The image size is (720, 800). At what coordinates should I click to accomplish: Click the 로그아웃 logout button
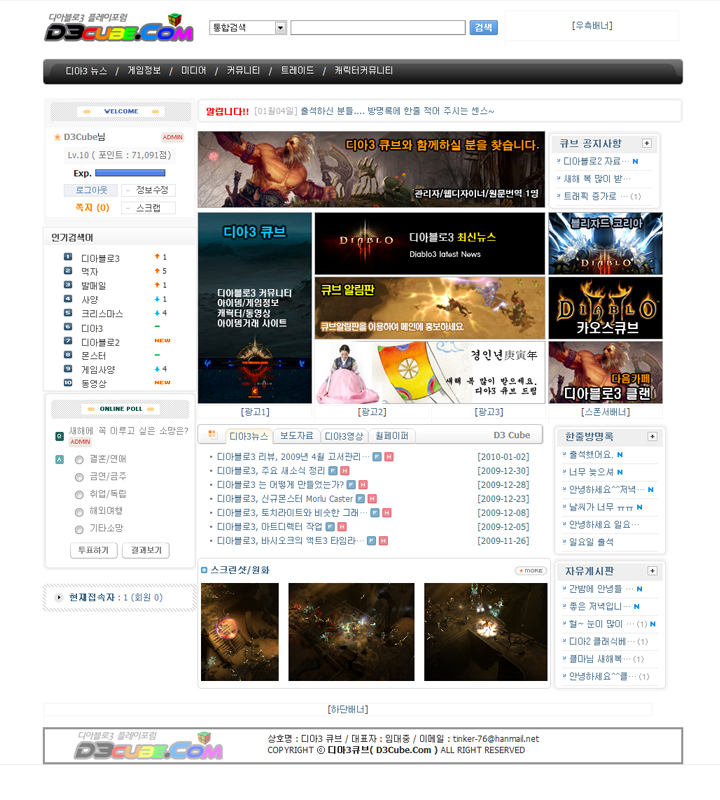click(x=91, y=190)
